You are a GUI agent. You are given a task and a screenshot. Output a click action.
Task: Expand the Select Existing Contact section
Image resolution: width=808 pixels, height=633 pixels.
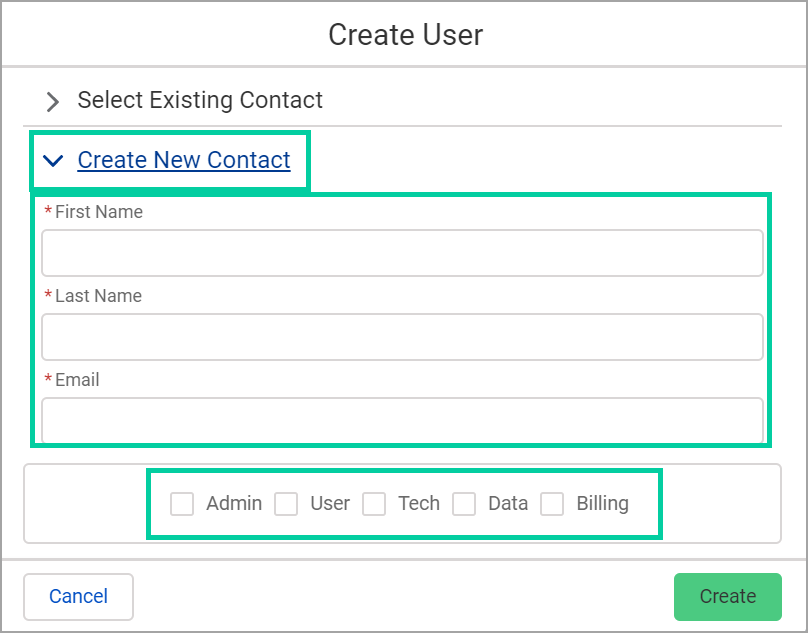[x=200, y=100]
